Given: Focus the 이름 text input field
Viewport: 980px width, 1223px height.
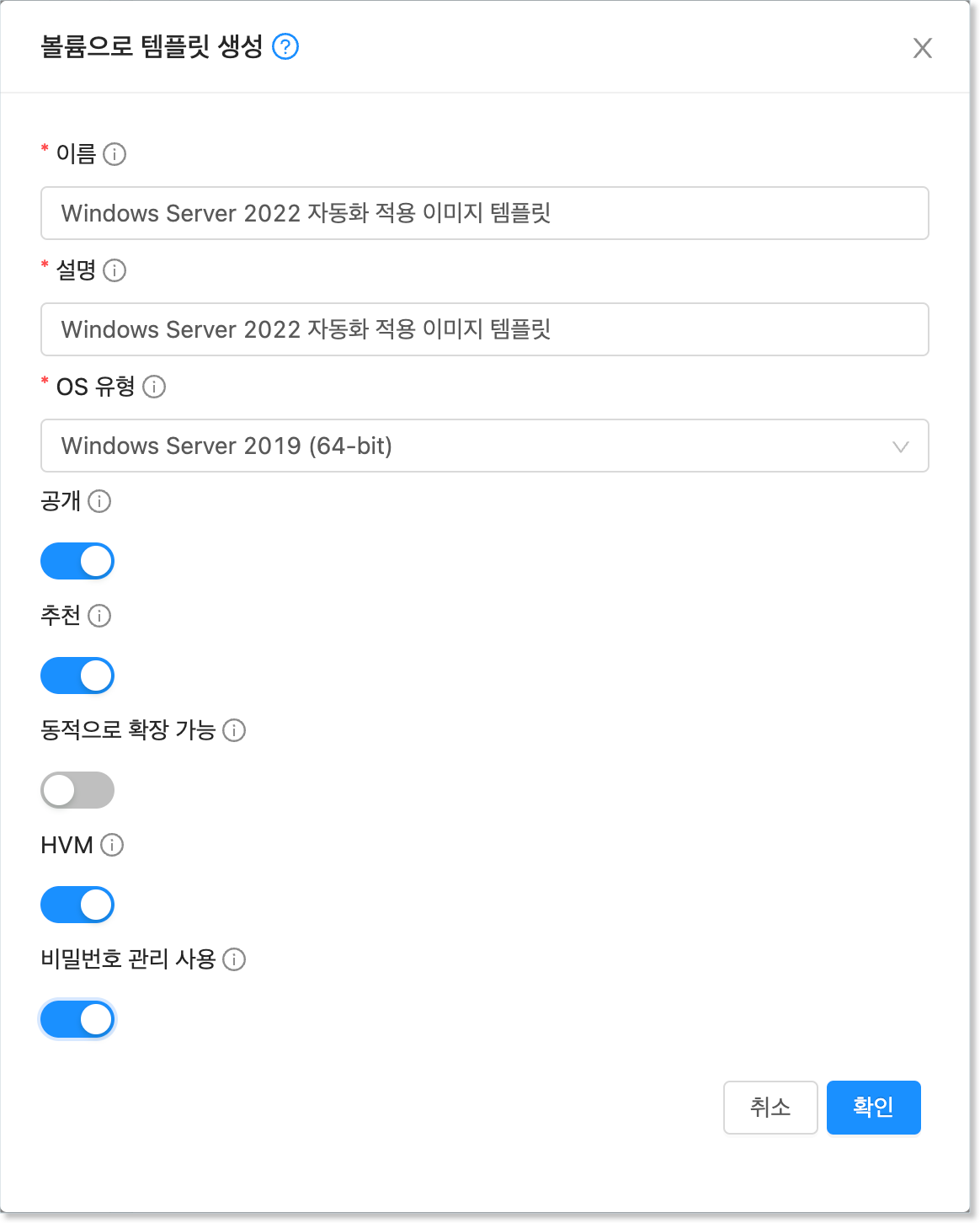Looking at the screenshot, I should pos(484,213).
